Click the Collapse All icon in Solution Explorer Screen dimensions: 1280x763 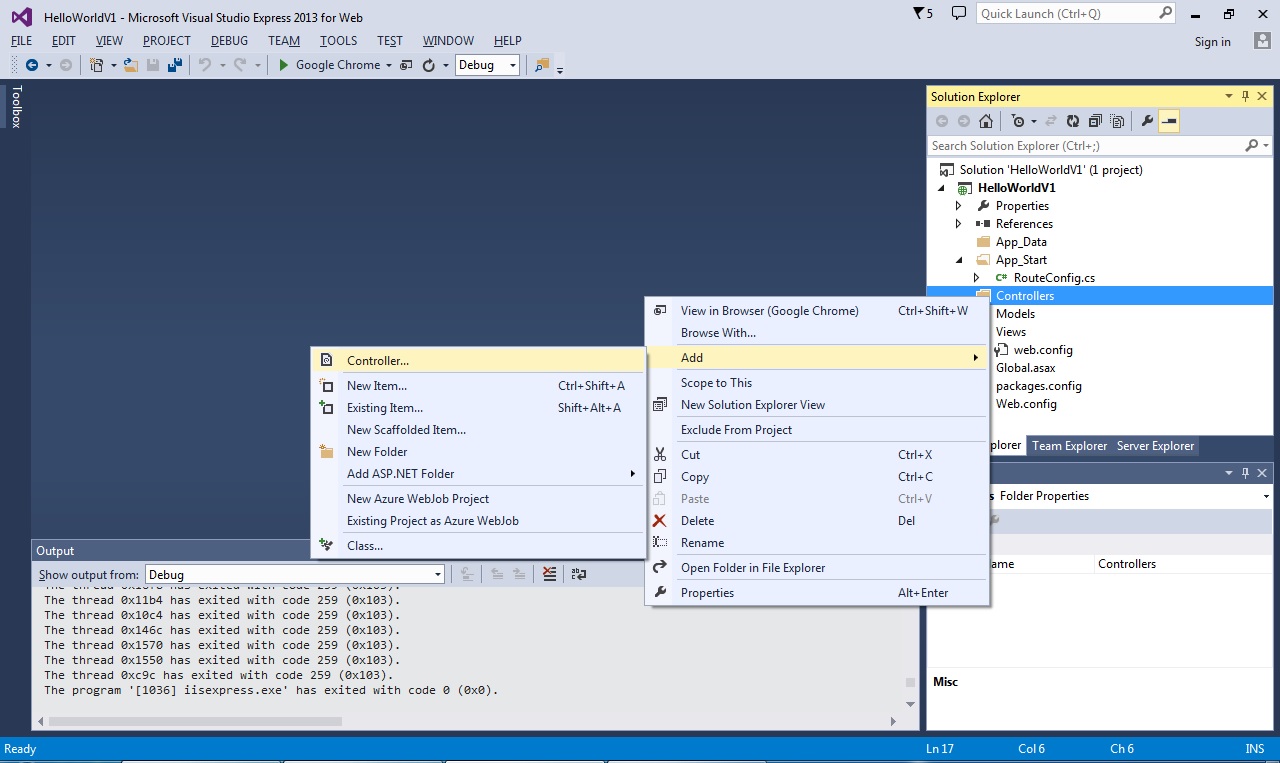tap(1095, 121)
